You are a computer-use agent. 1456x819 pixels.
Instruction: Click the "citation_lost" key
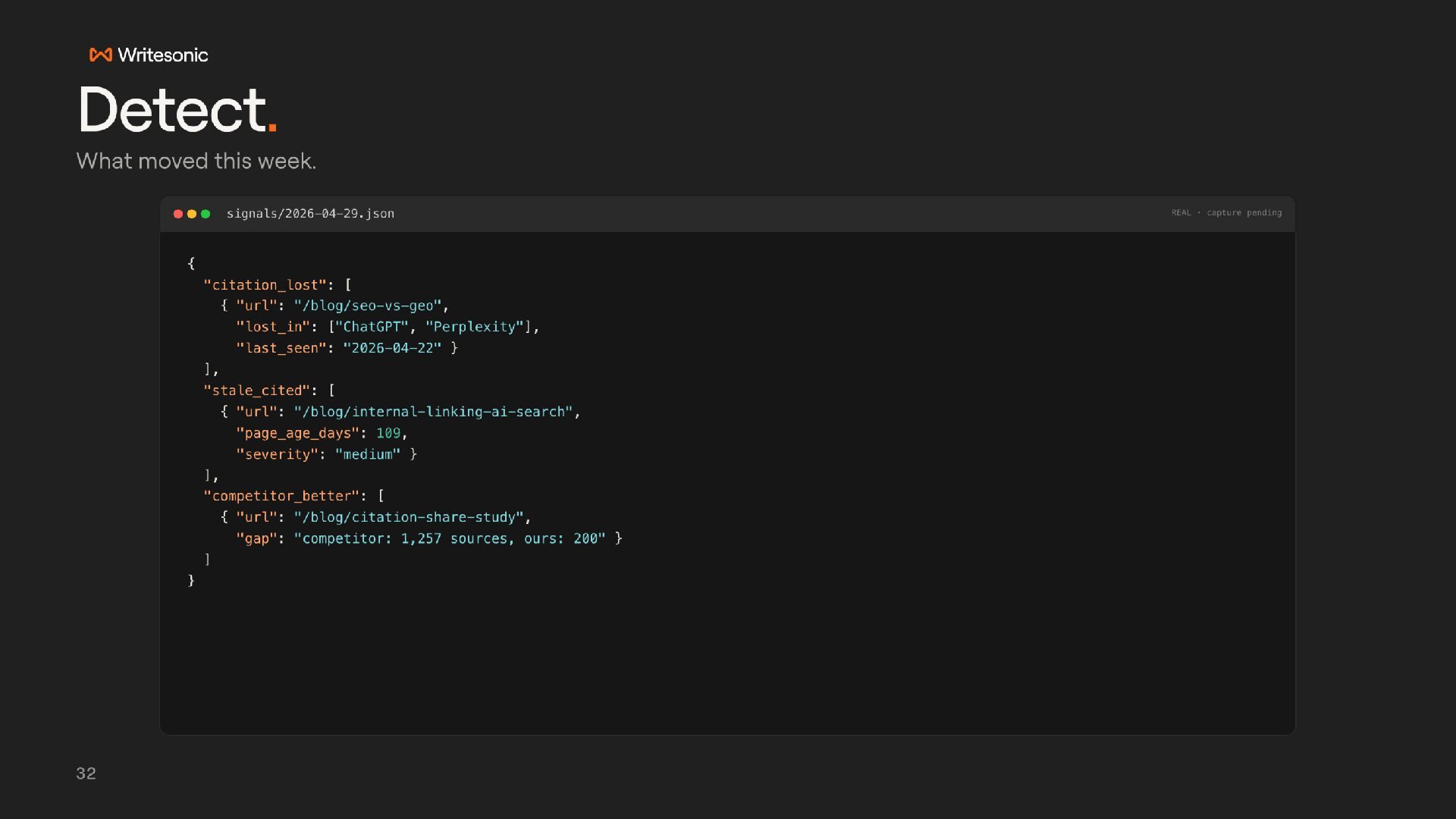265,285
